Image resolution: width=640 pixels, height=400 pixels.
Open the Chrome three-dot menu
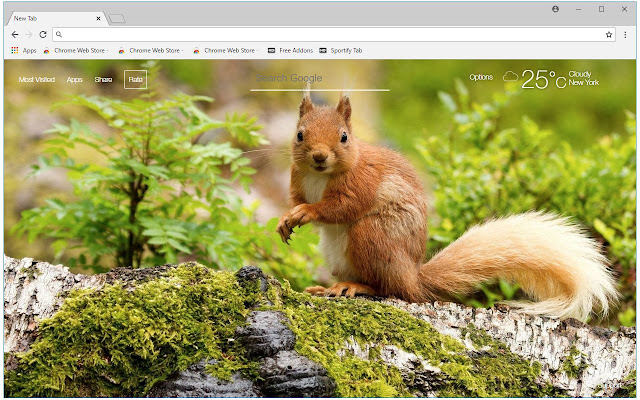(x=625, y=35)
